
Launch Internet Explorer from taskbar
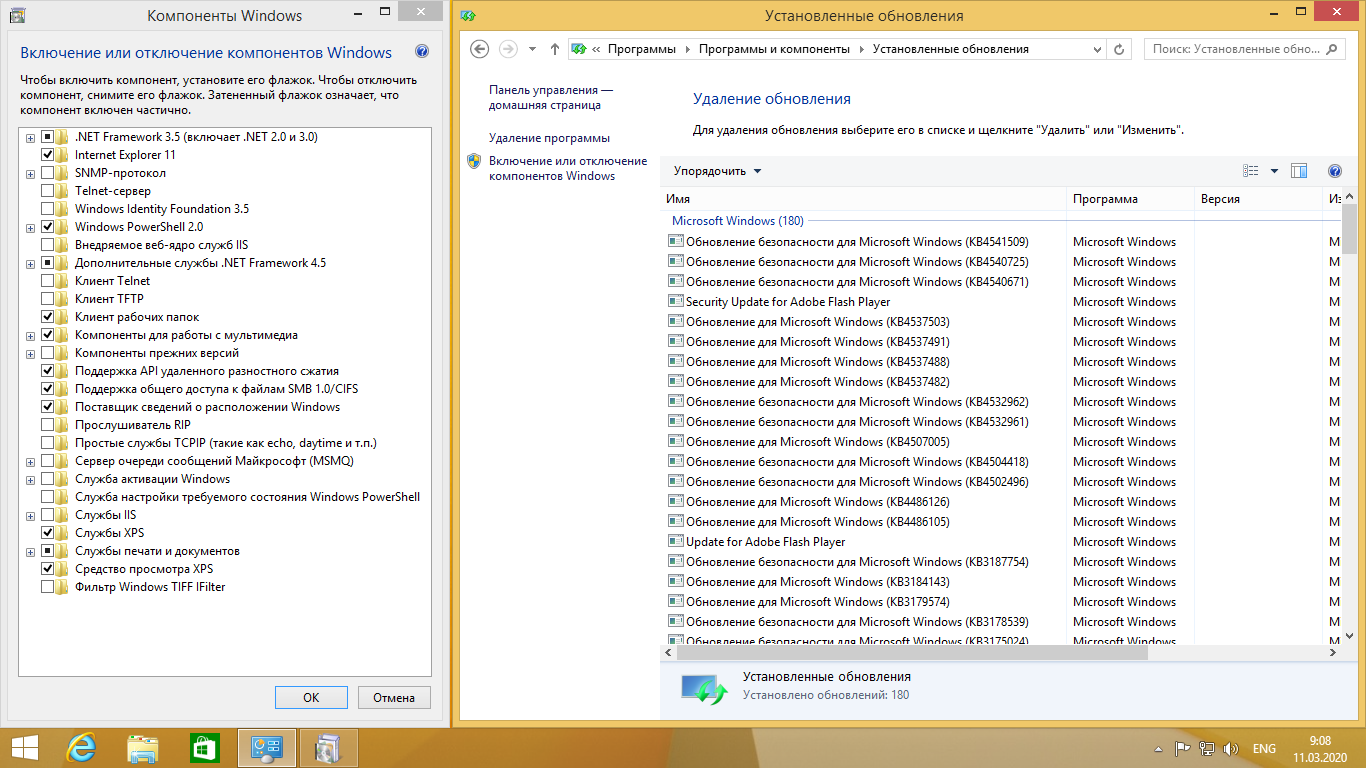coord(81,748)
